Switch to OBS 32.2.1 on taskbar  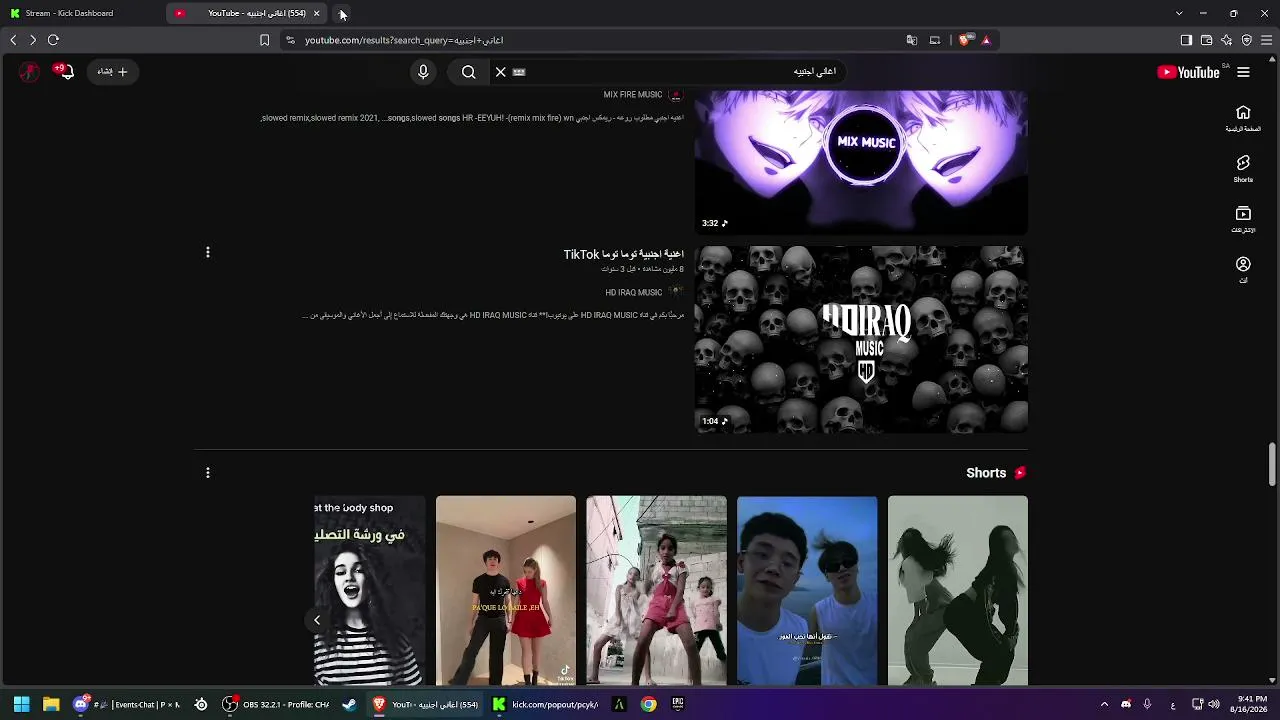coord(276,704)
